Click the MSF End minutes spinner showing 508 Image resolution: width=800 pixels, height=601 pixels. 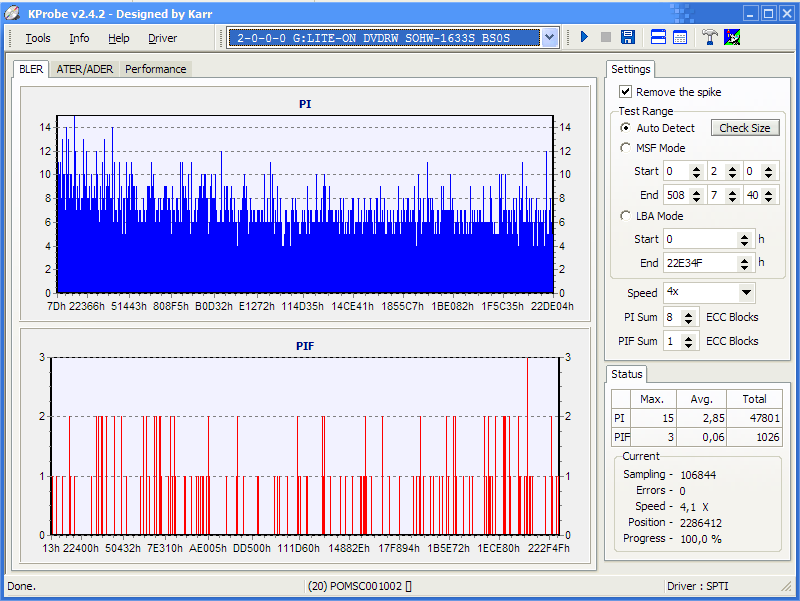click(696, 195)
